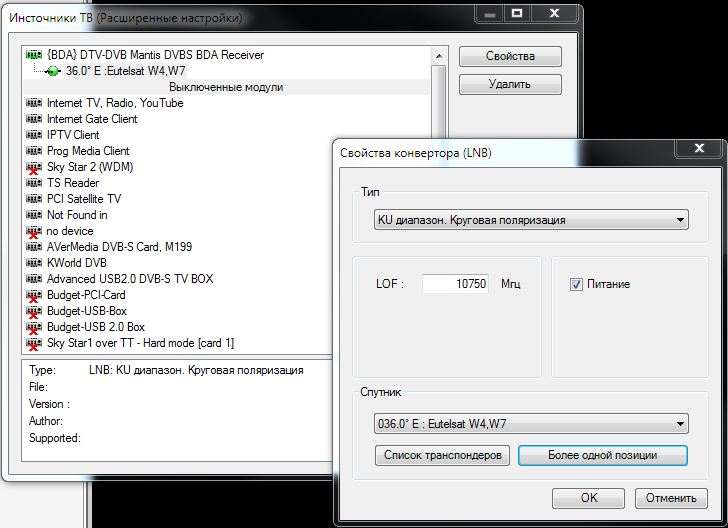Image resolution: width=728 pixels, height=528 pixels.
Task: Confirm the LNB settings with OK
Action: (589, 497)
